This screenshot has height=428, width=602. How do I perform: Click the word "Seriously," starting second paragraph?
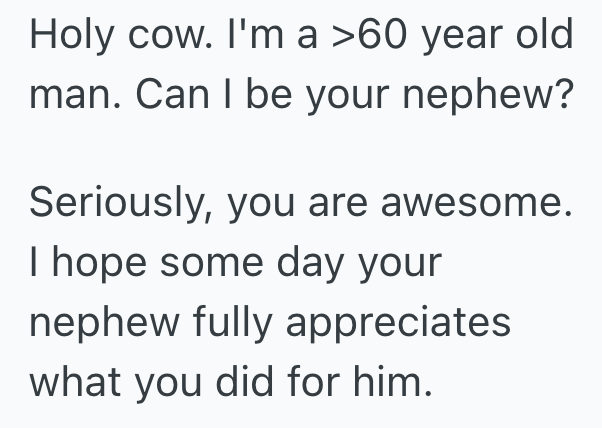[121, 205]
